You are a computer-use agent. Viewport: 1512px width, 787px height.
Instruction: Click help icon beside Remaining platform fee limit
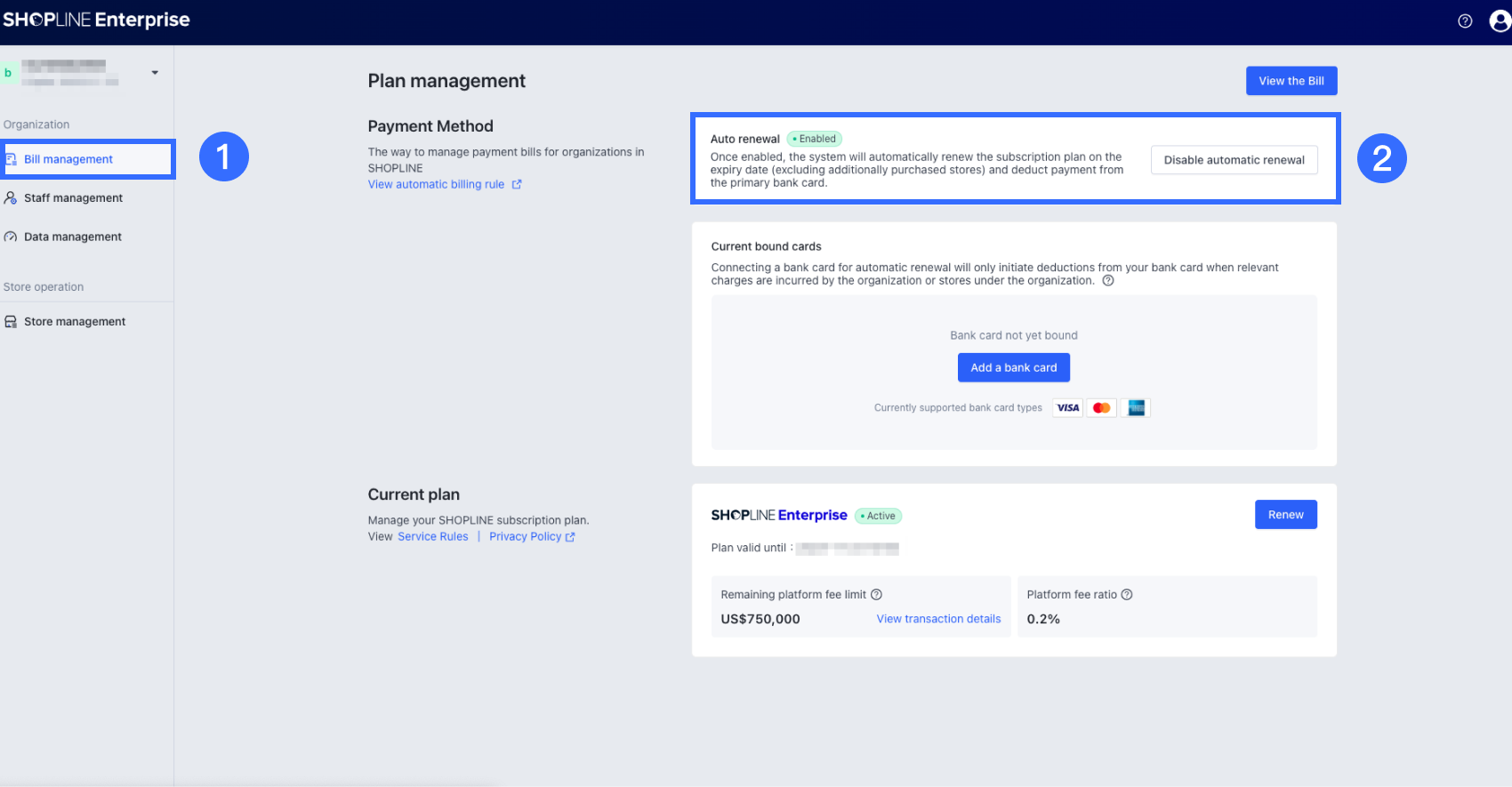coord(876,595)
